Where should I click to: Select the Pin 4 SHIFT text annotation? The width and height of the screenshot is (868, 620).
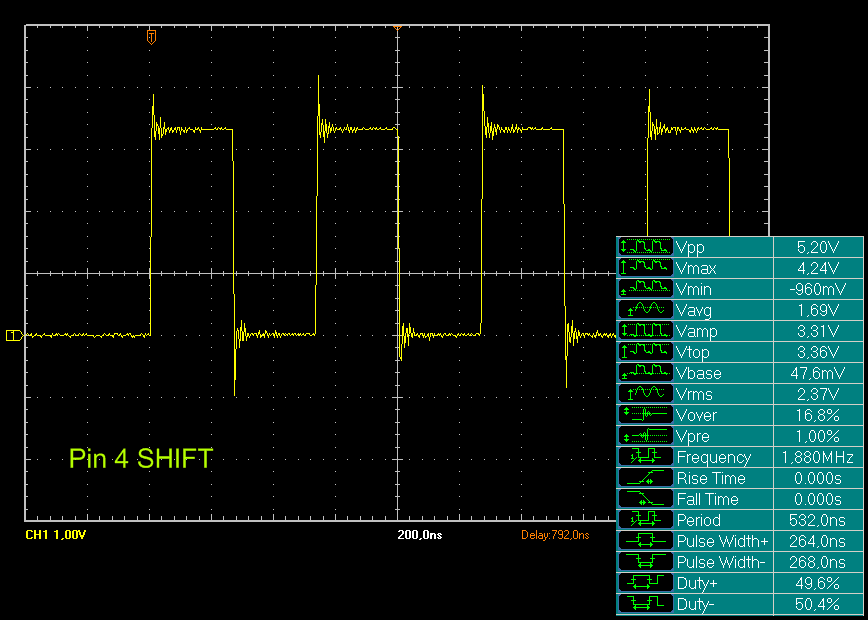coord(141,459)
